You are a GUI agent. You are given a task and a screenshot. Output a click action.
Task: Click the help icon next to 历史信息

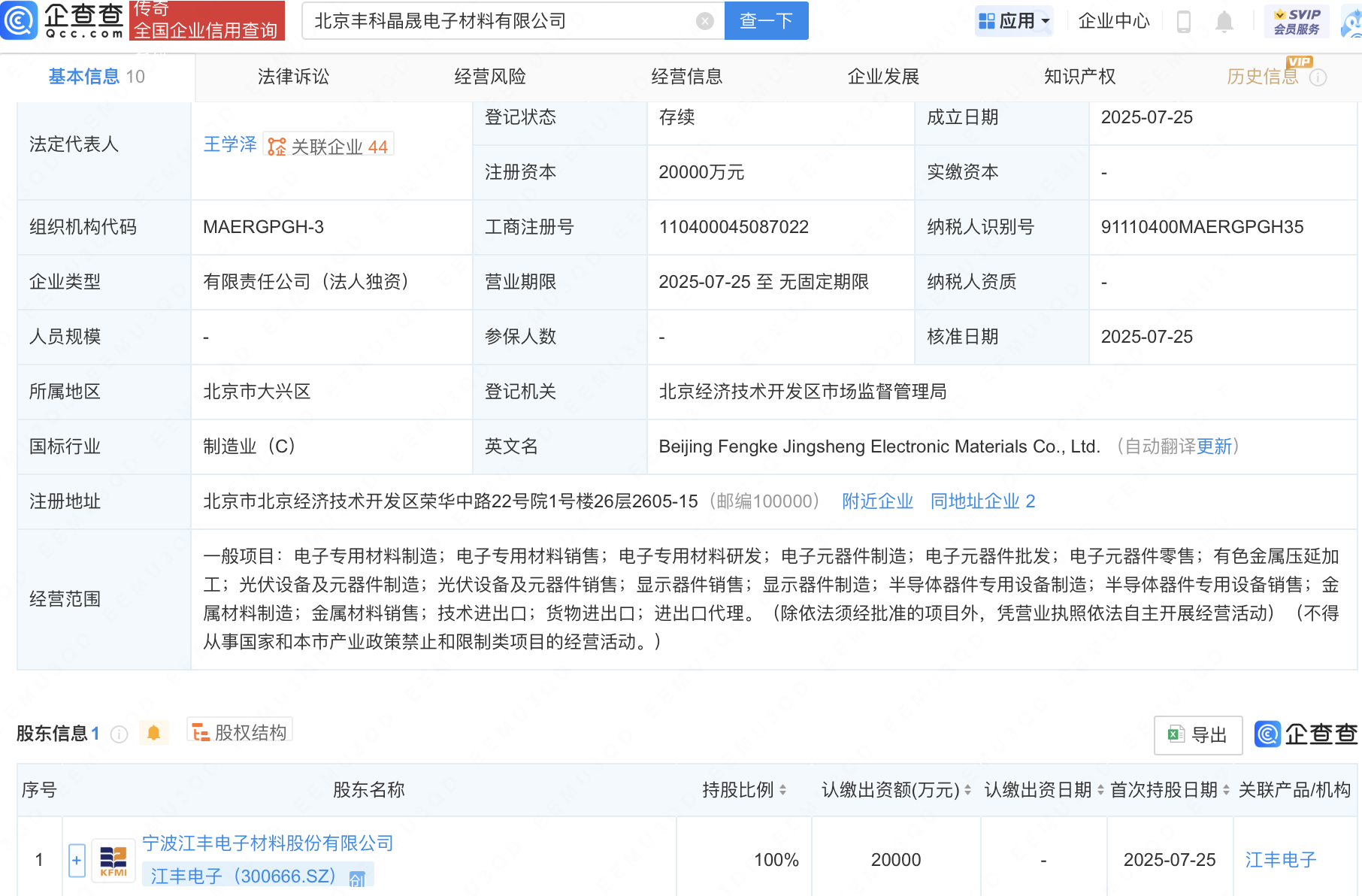pos(1318,77)
